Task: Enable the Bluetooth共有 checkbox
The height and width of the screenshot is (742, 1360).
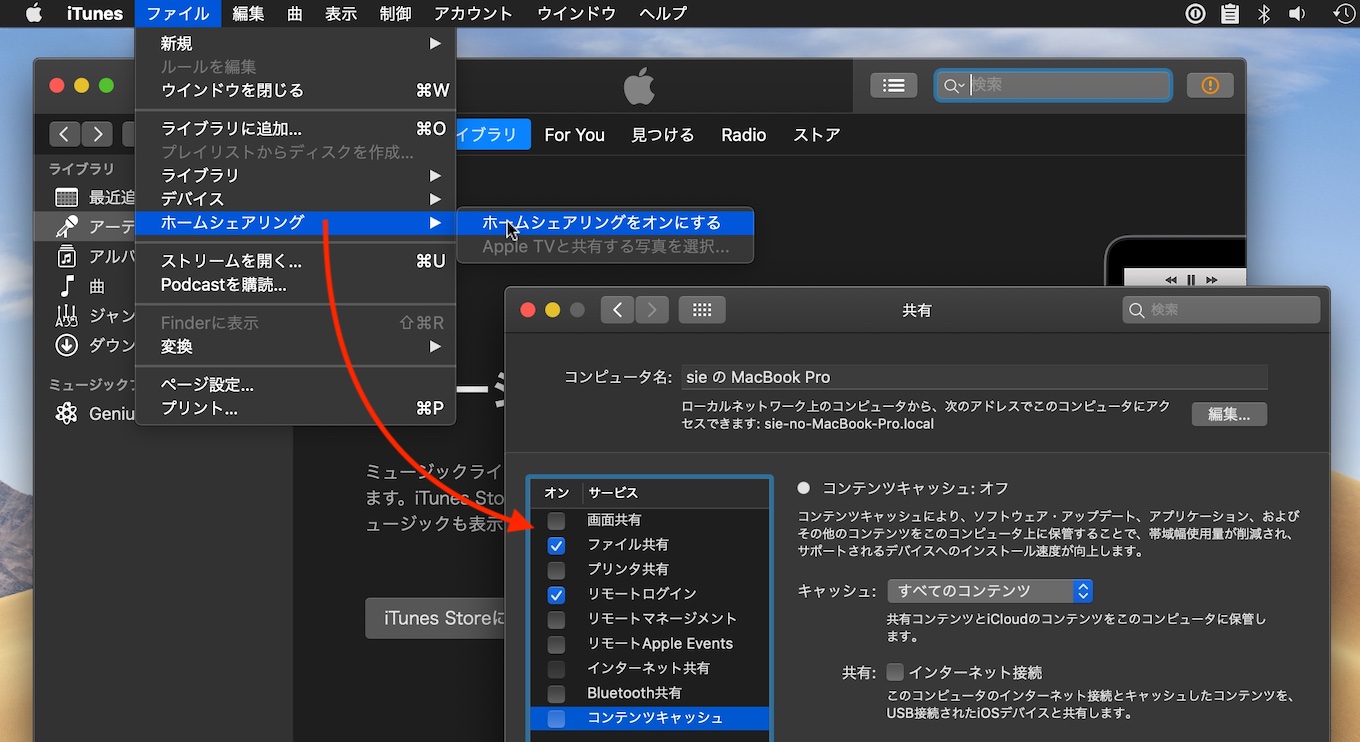Action: pos(556,694)
